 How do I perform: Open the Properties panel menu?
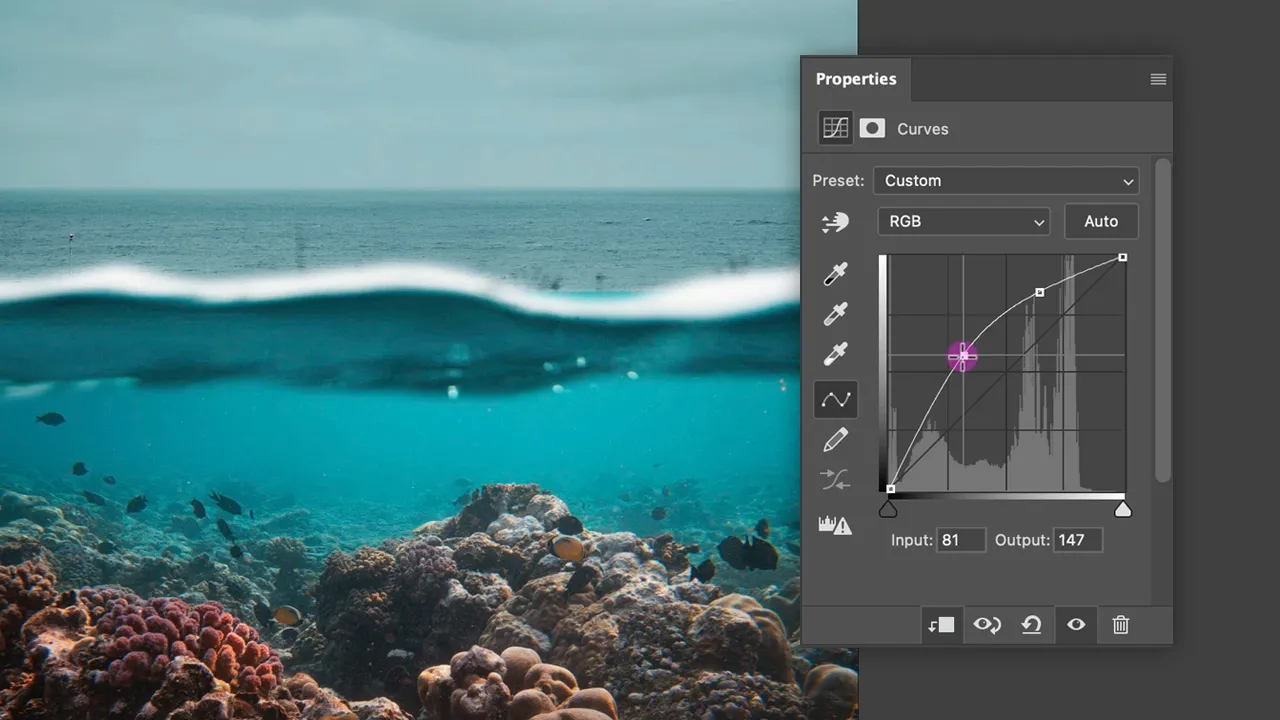[x=1158, y=79]
